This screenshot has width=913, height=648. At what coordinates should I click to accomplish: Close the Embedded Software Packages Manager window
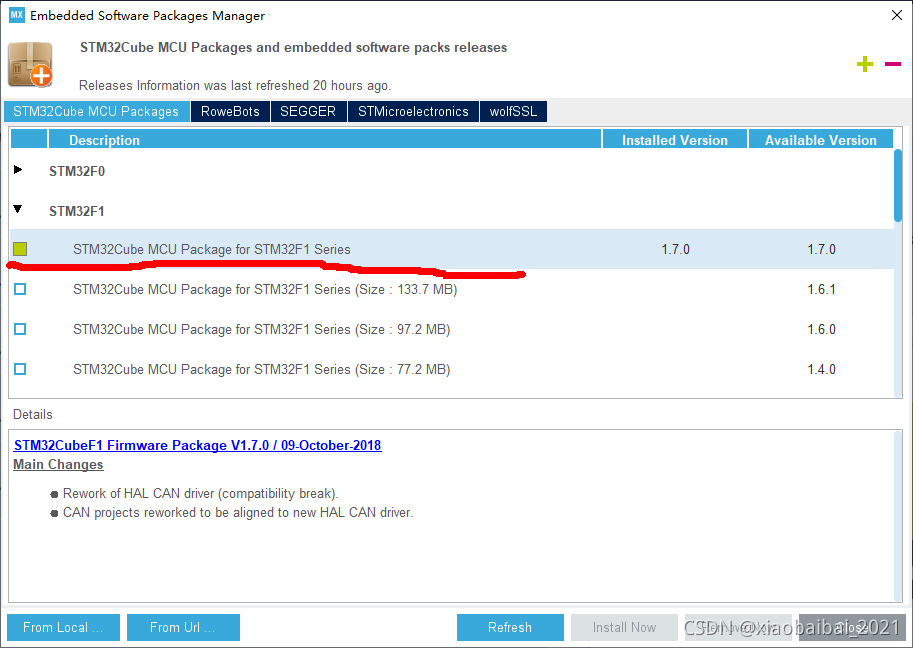point(897,15)
